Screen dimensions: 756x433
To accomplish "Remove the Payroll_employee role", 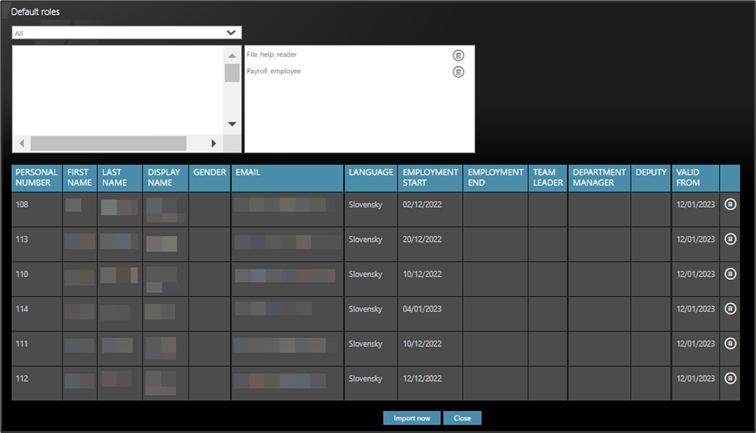I will (x=458, y=72).
